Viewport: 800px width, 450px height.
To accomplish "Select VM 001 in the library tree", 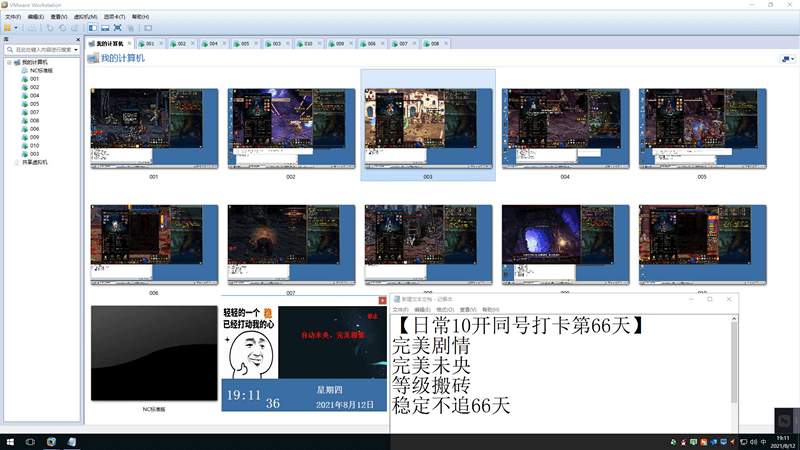I will [31, 79].
